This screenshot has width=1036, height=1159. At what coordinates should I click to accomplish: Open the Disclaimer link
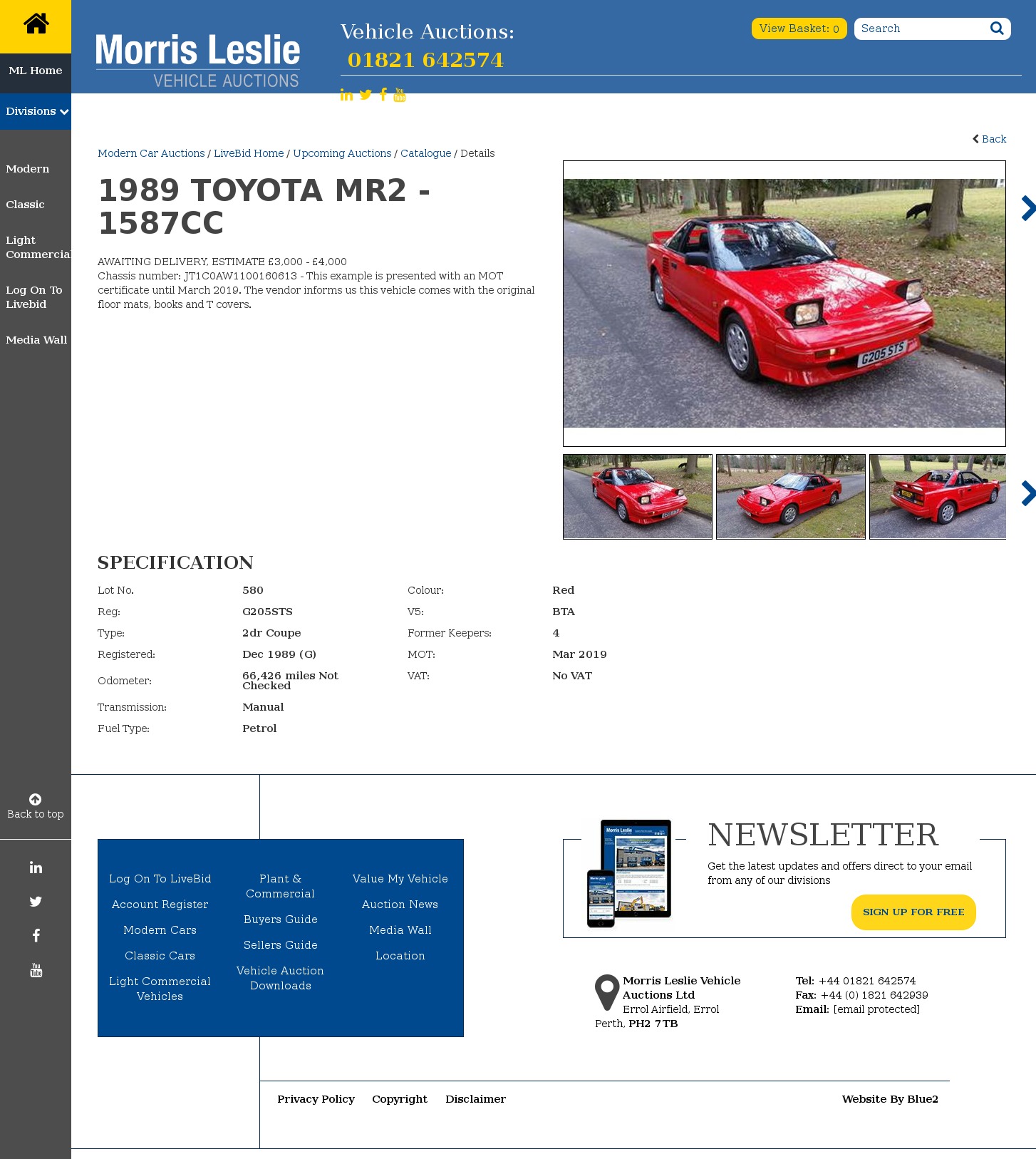[x=475, y=1099]
